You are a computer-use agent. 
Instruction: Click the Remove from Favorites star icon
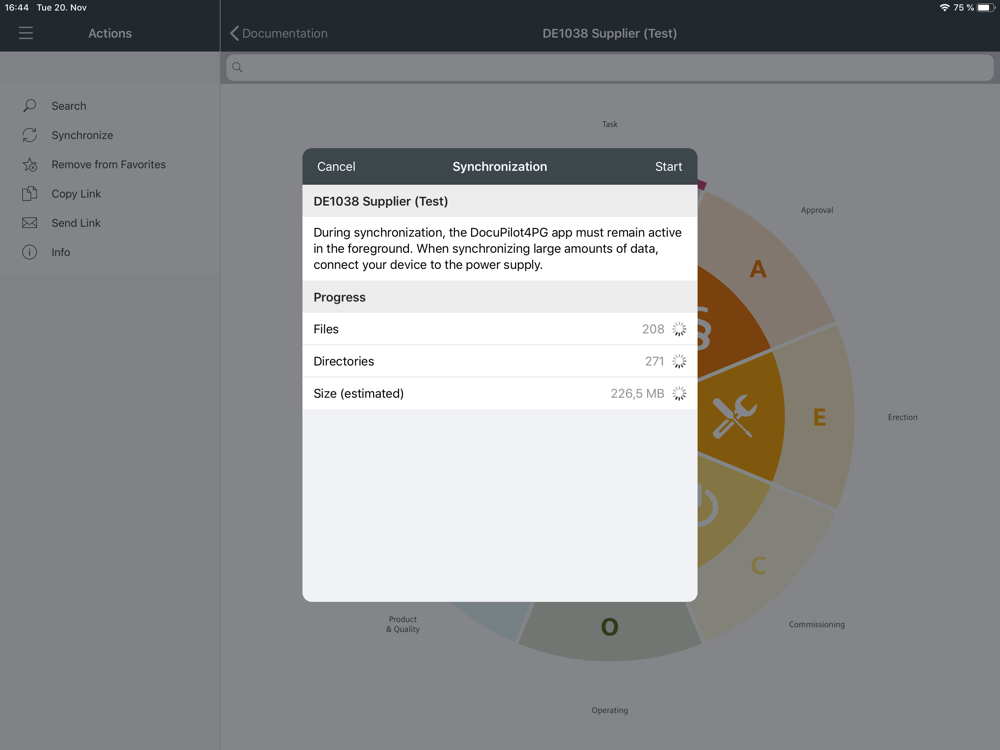pyautogui.click(x=29, y=165)
